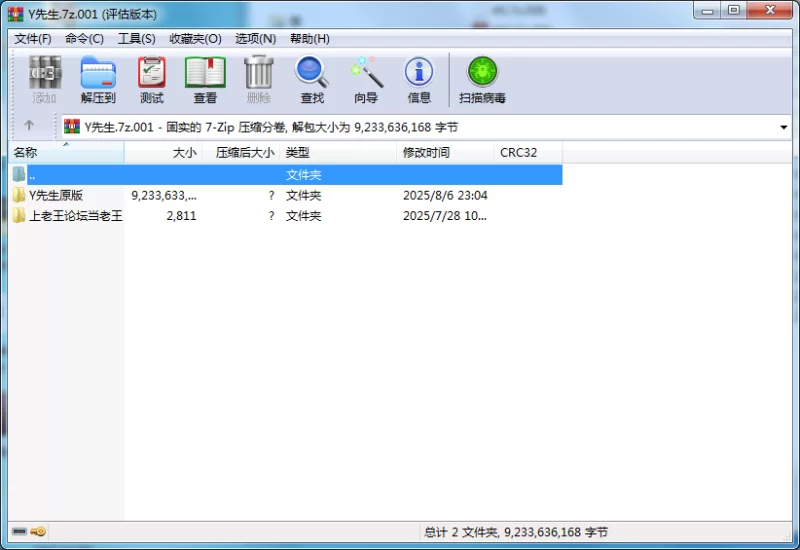Click the Y先生原版 folder icon

pos(19,194)
